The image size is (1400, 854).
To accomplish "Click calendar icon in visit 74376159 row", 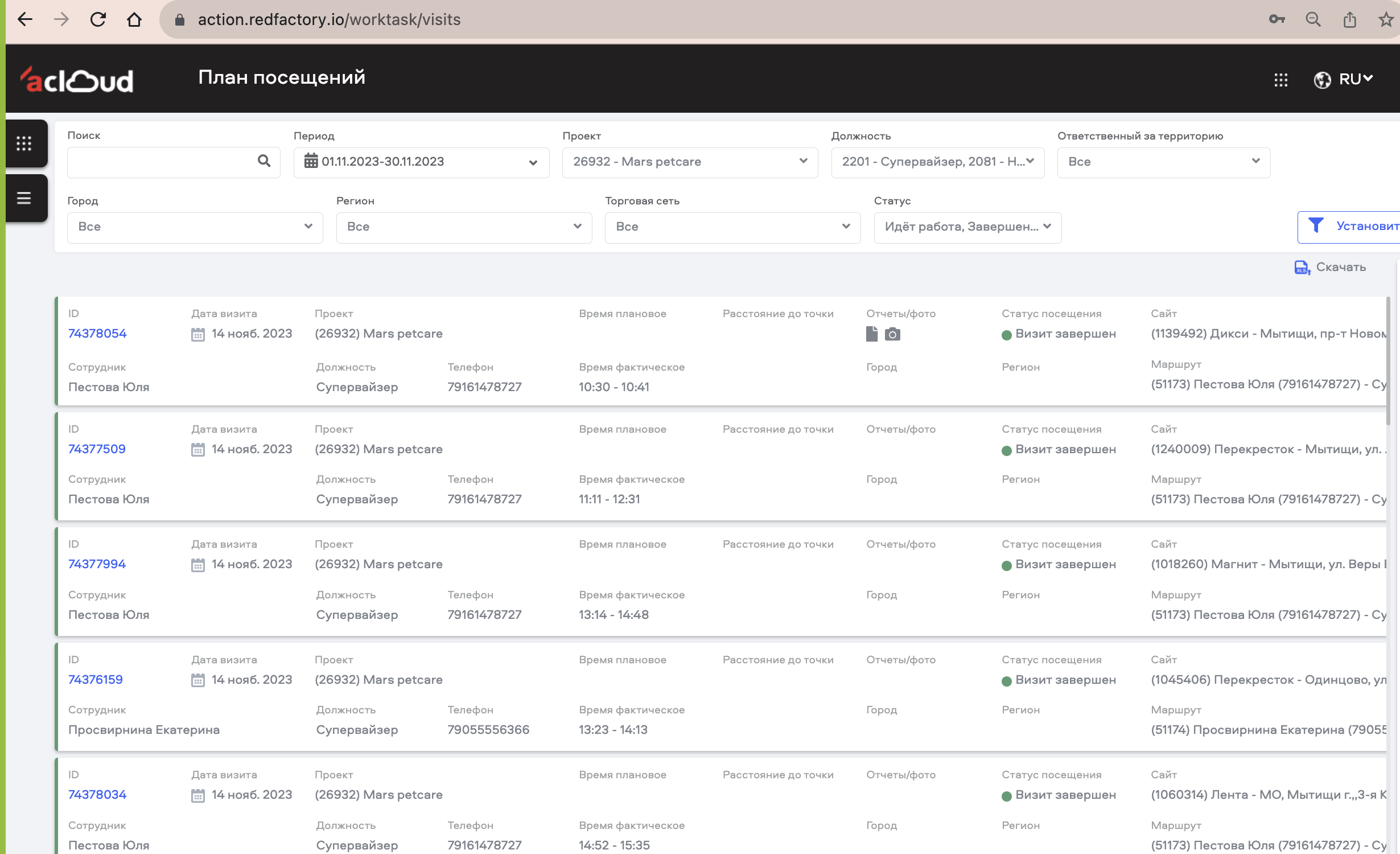I will pyautogui.click(x=197, y=680).
